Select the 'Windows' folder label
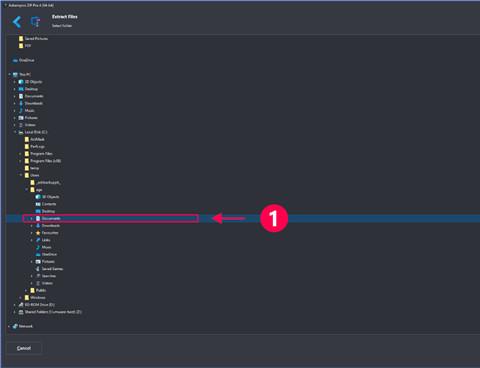Viewport: 480px width, 368px height. tap(38, 297)
